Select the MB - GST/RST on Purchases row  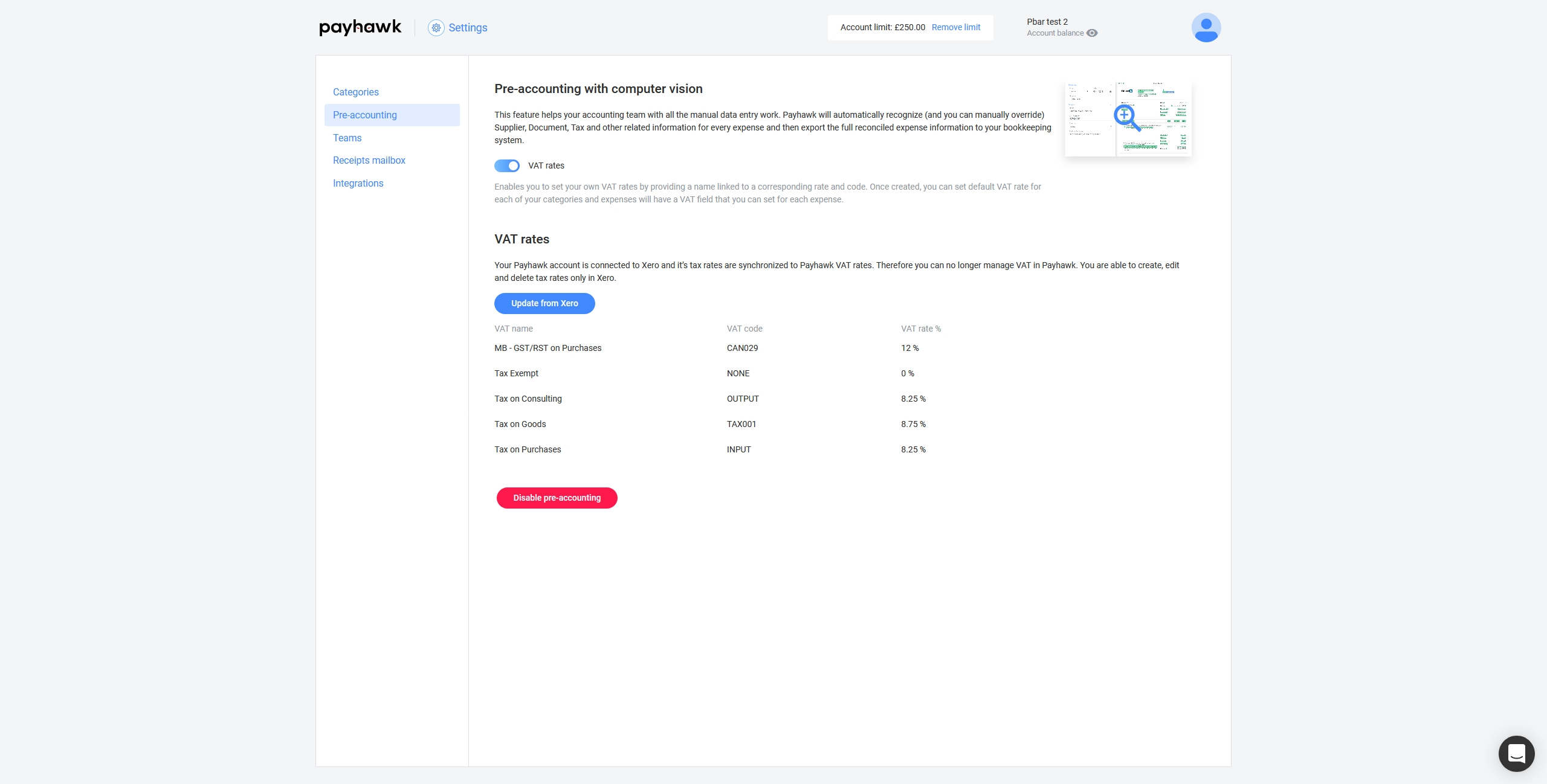(548, 348)
